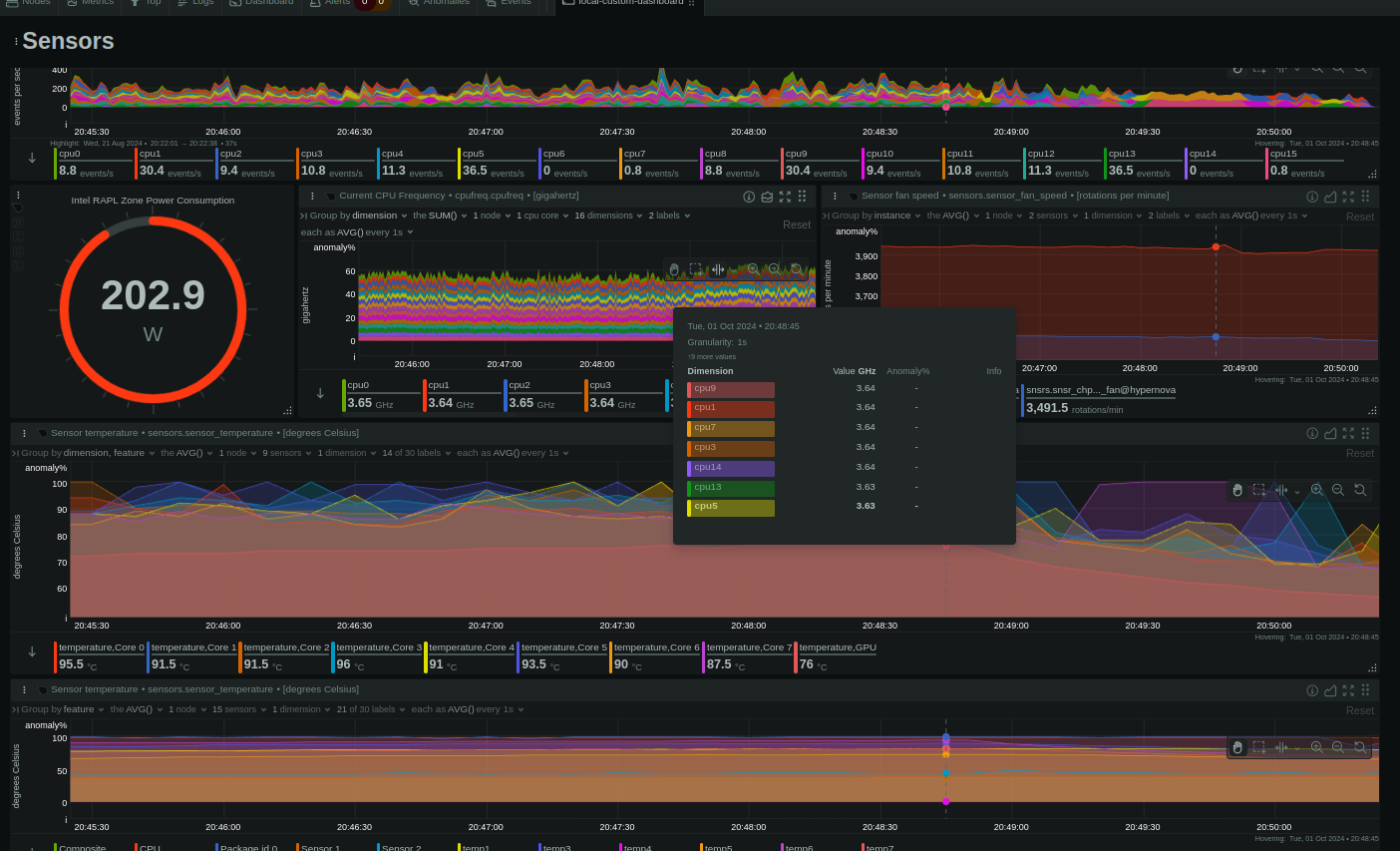Screen dimensions: 1400x851
Task: Click Intel RAPL power gauge
Action: pos(153,309)
